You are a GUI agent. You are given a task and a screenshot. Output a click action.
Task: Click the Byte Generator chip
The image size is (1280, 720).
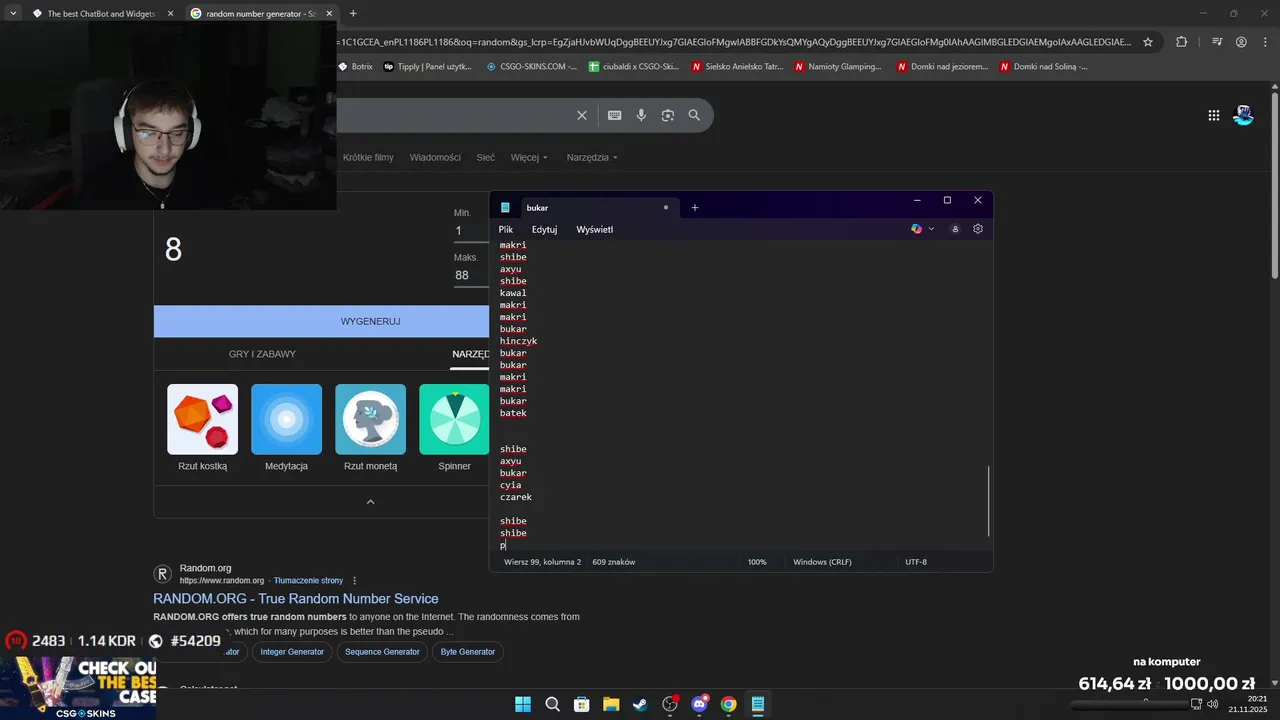[x=468, y=652]
